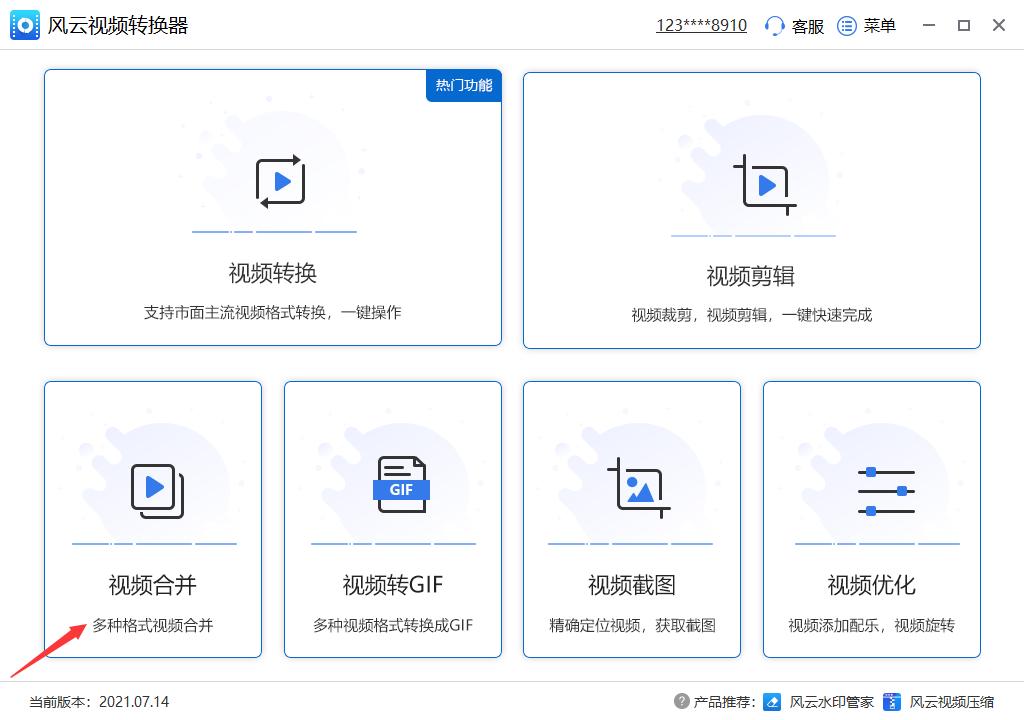Open the 视频转换 video conversion tool
Viewport: 1024px width, 720px height.
pyautogui.click(x=272, y=208)
